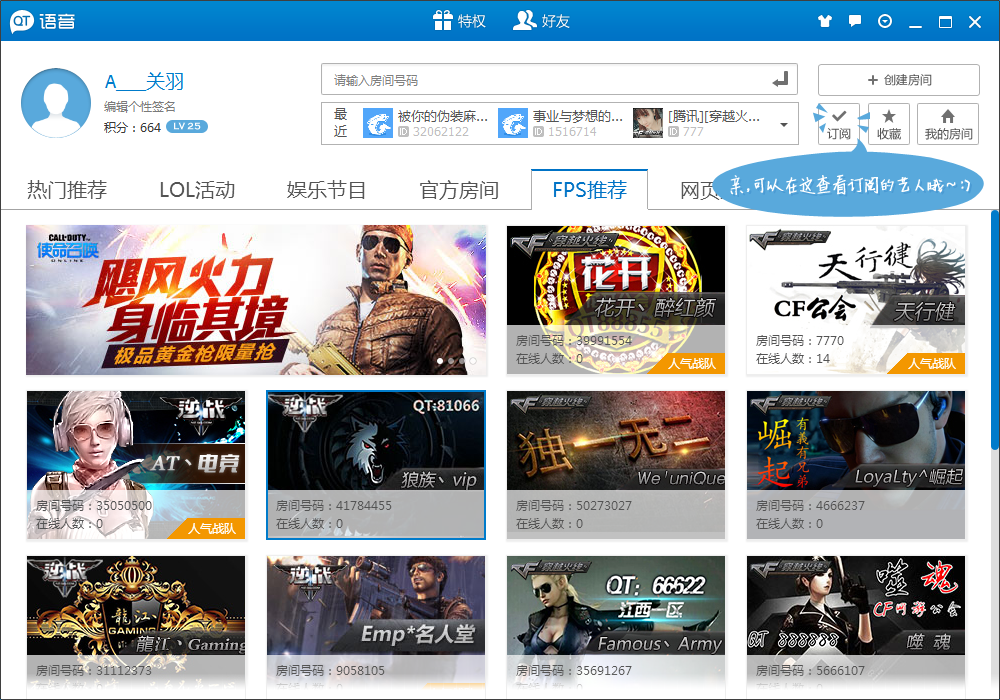Open the 噬魂 CF网游公会 room card
Image resolution: width=1000 pixels, height=700 pixels.
(856, 627)
